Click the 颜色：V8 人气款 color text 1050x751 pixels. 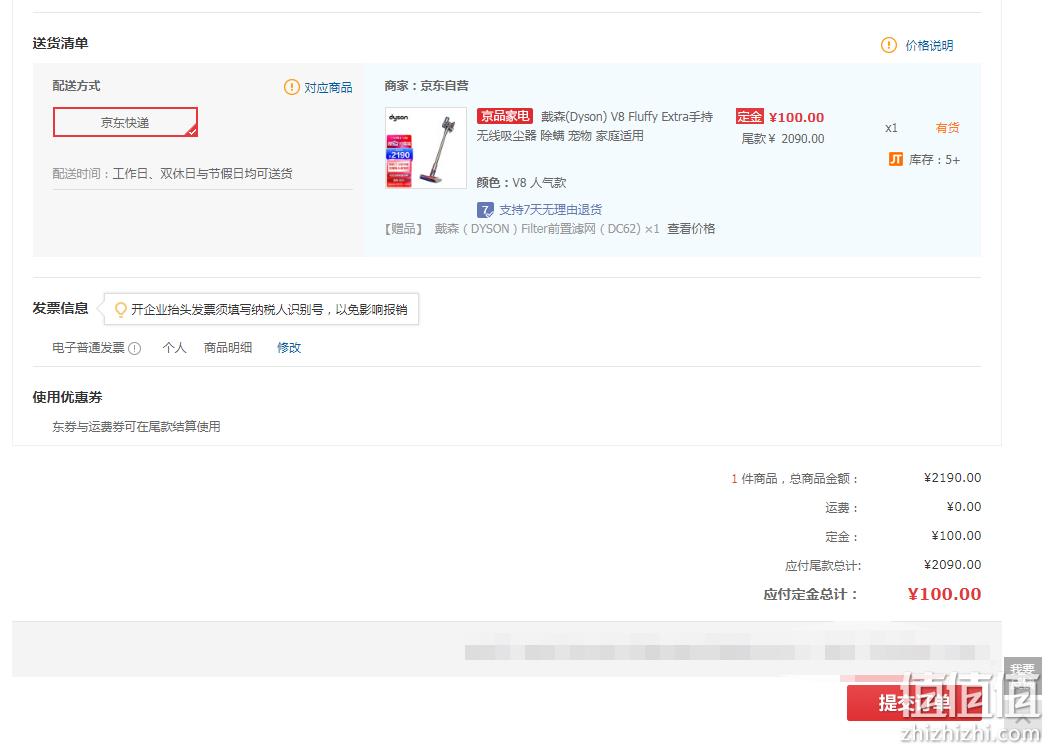point(522,182)
